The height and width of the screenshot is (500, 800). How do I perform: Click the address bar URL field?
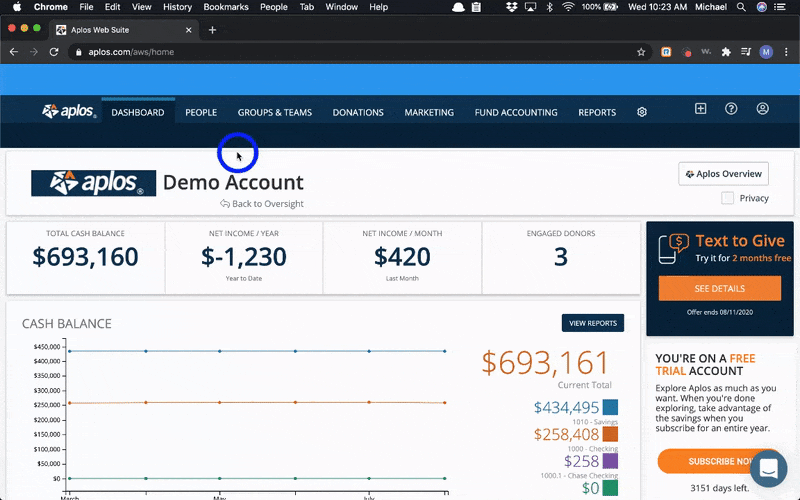tap(360, 52)
